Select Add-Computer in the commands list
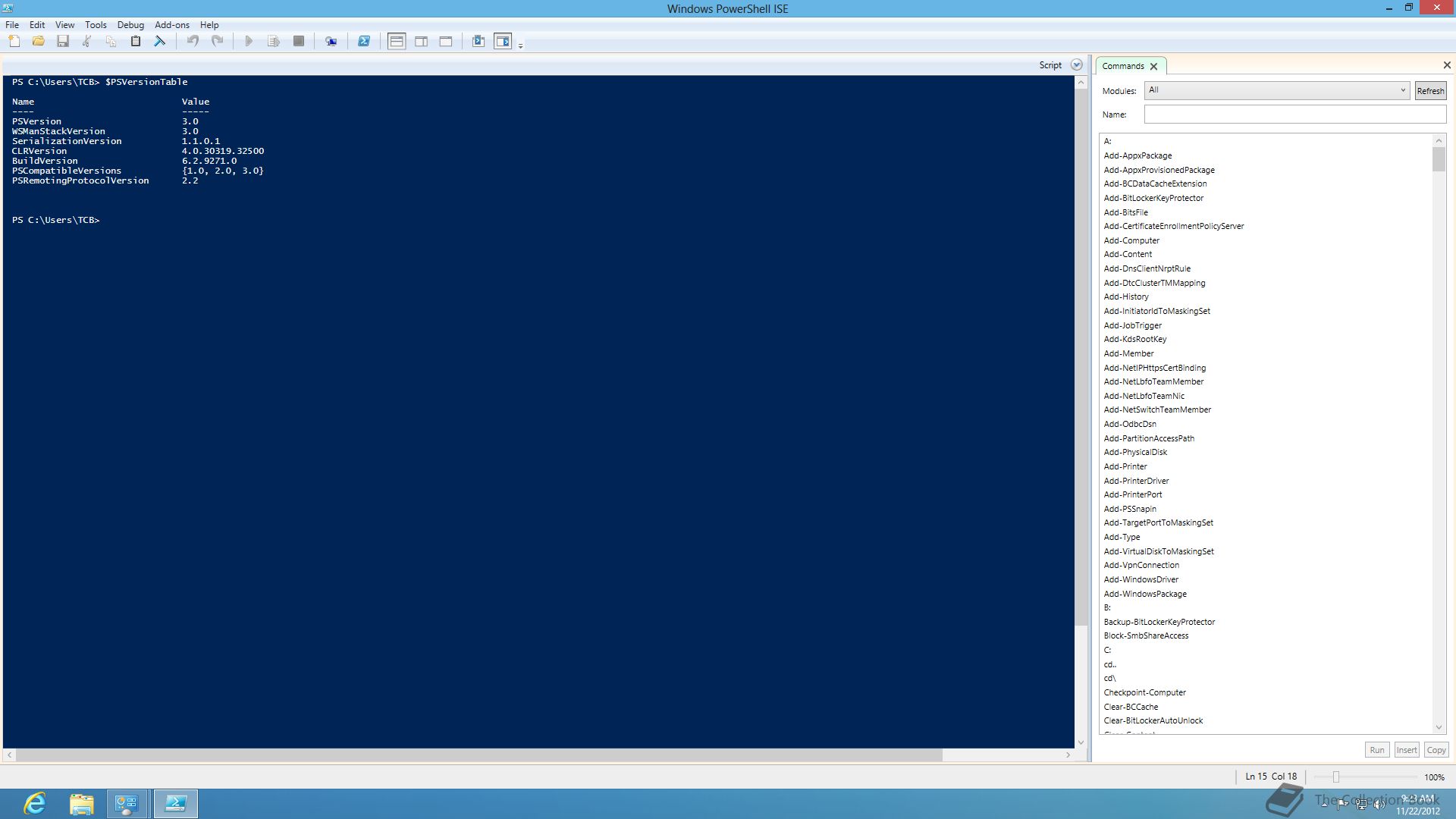The height and width of the screenshot is (819, 1456). [x=1131, y=240]
